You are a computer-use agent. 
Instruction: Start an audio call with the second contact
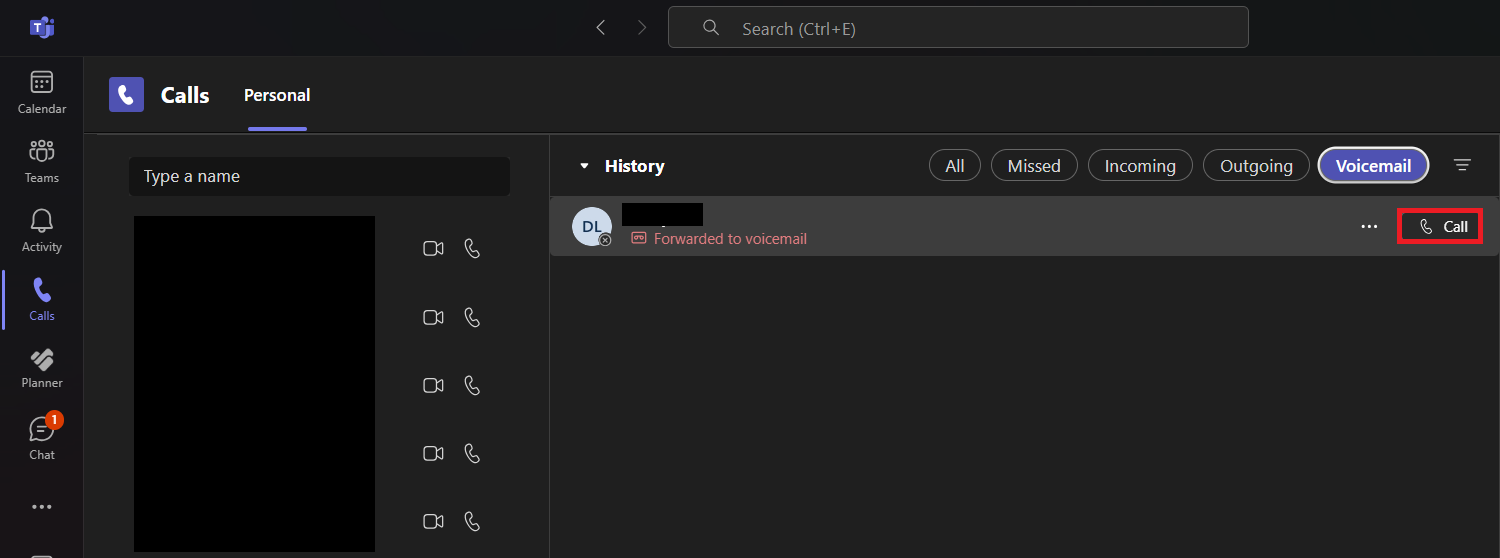[x=472, y=317]
